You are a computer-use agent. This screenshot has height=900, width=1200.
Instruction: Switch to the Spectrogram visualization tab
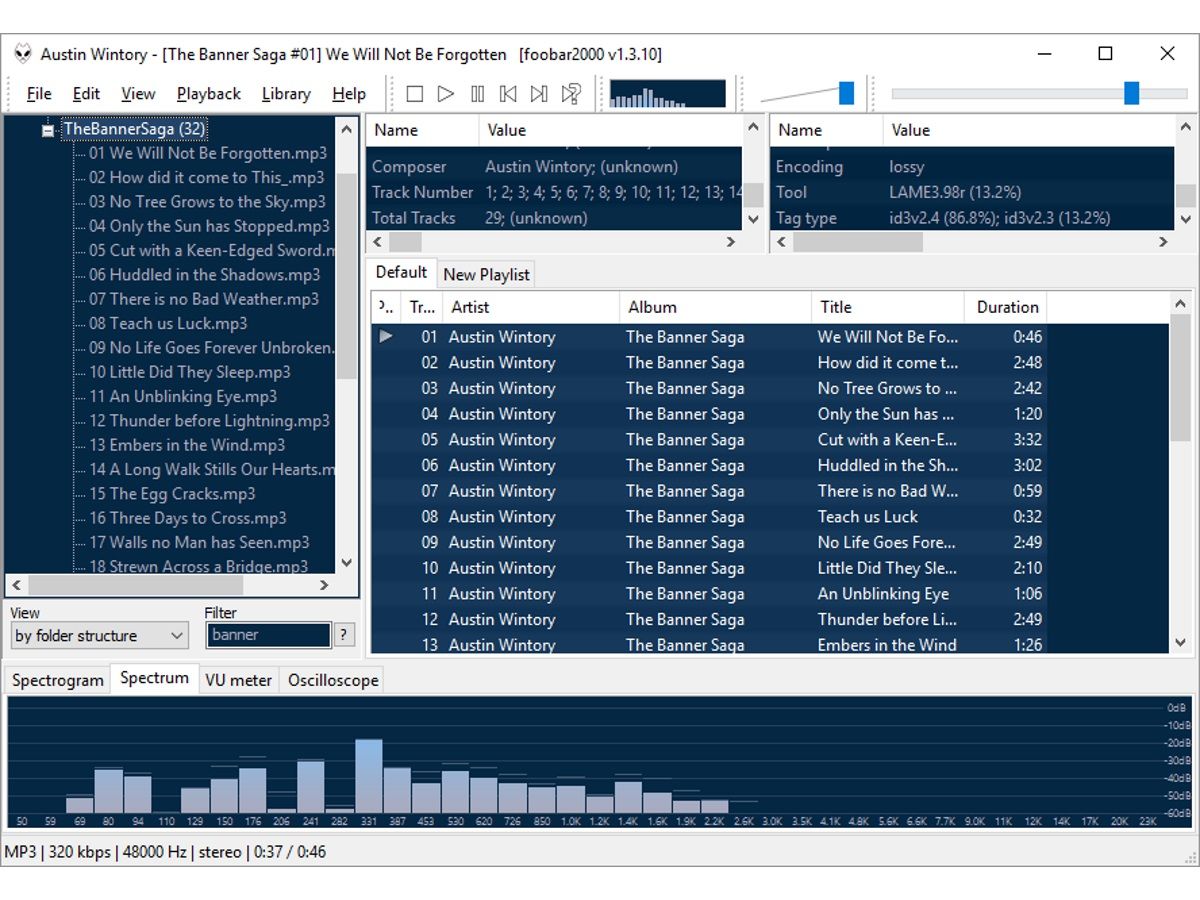coord(56,679)
